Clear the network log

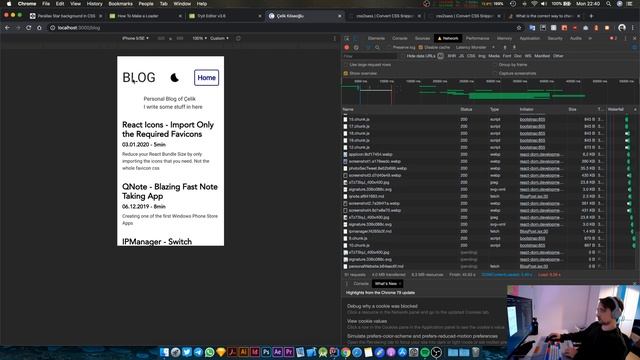[356, 47]
